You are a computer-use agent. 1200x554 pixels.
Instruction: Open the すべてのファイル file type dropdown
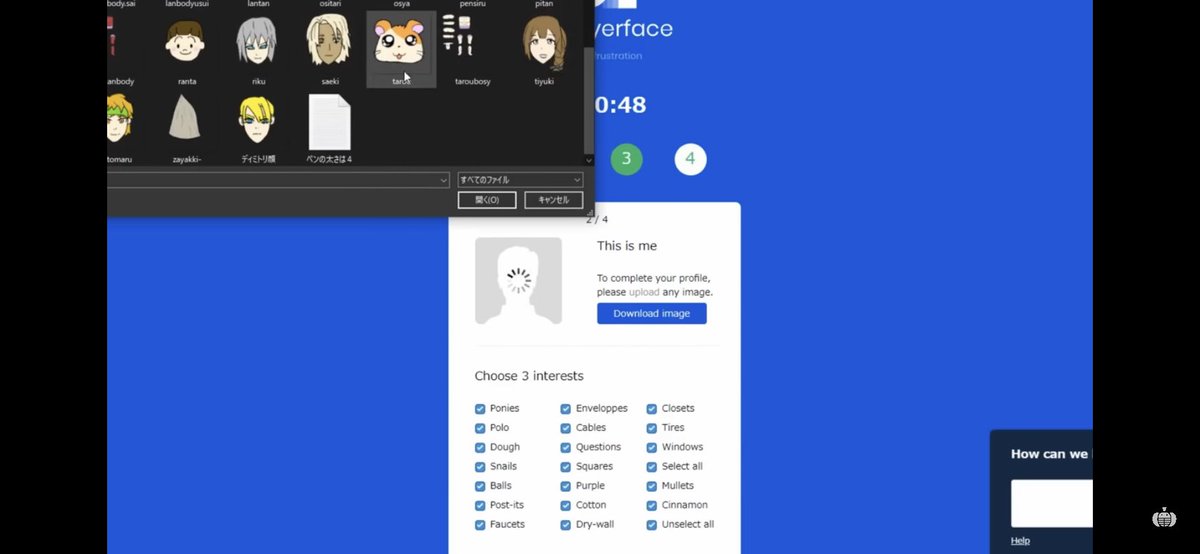[x=520, y=180]
